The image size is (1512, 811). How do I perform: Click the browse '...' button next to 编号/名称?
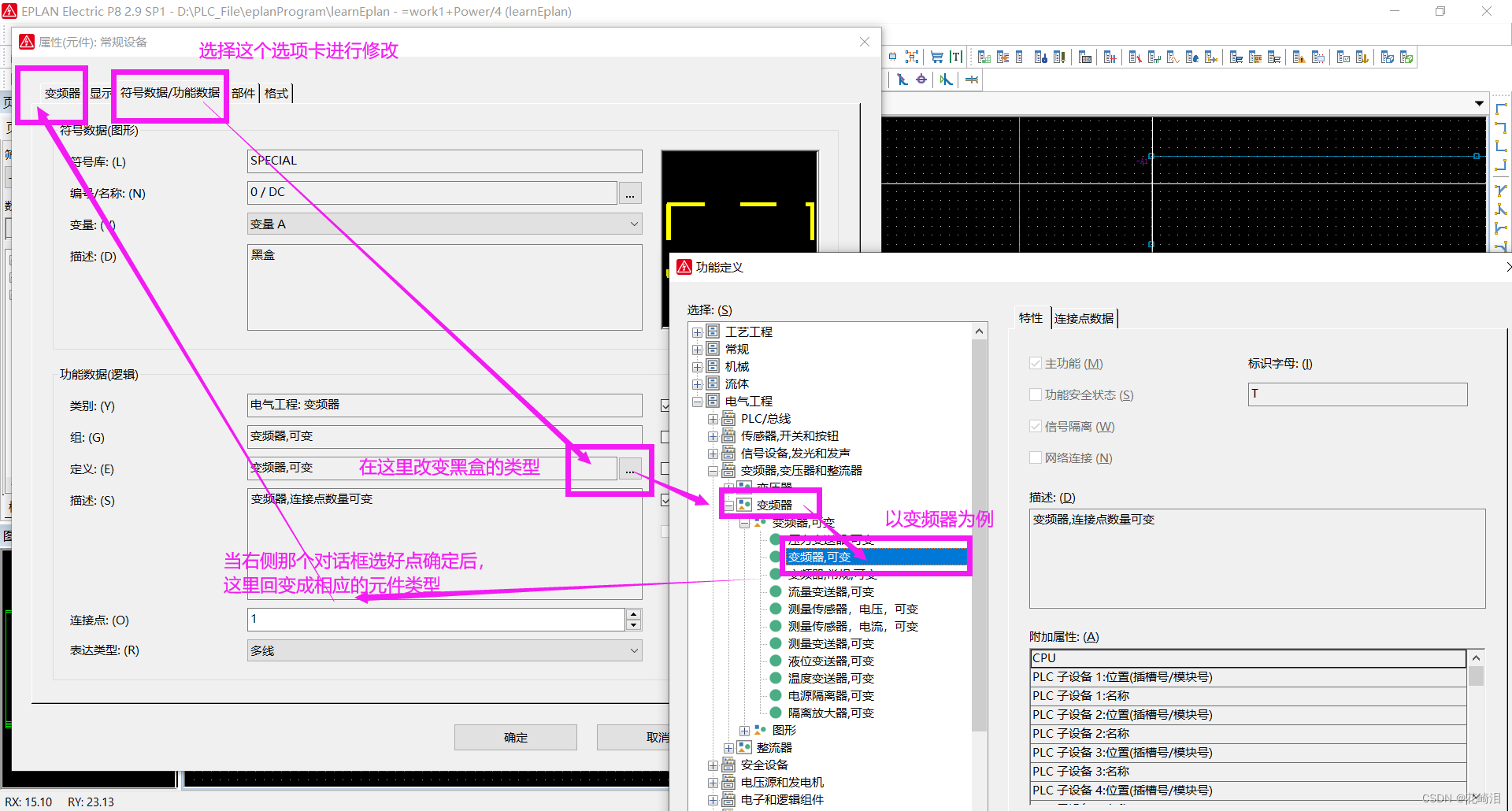pyautogui.click(x=630, y=193)
